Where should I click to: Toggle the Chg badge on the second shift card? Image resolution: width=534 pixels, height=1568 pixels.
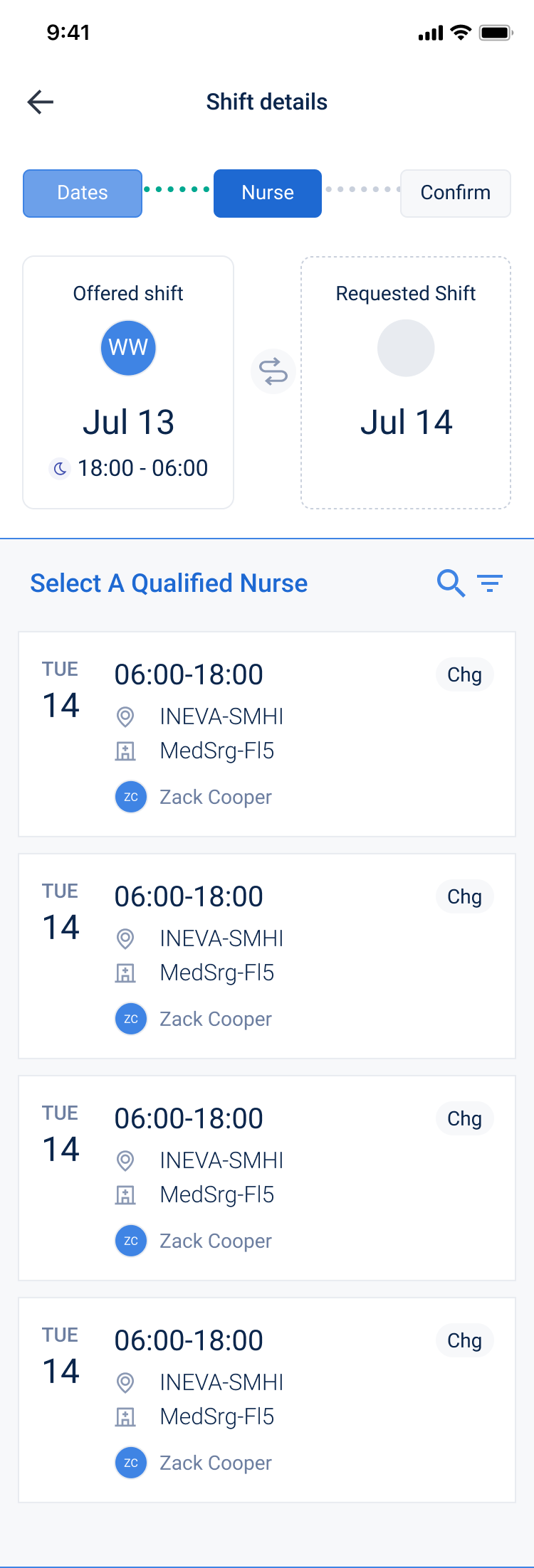pyautogui.click(x=464, y=896)
